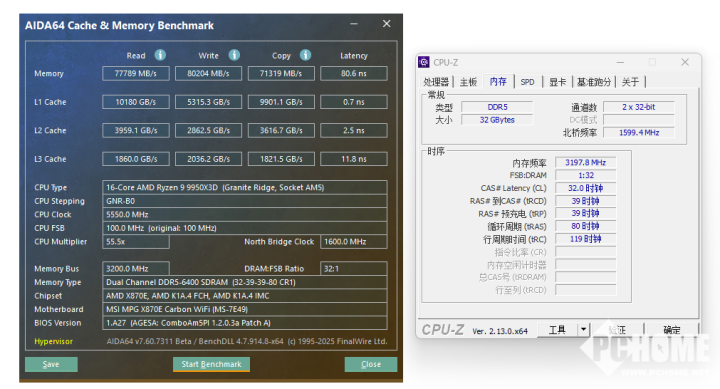
Task: Click the CPU FSB field 100.0 MHz
Action: tap(244, 228)
